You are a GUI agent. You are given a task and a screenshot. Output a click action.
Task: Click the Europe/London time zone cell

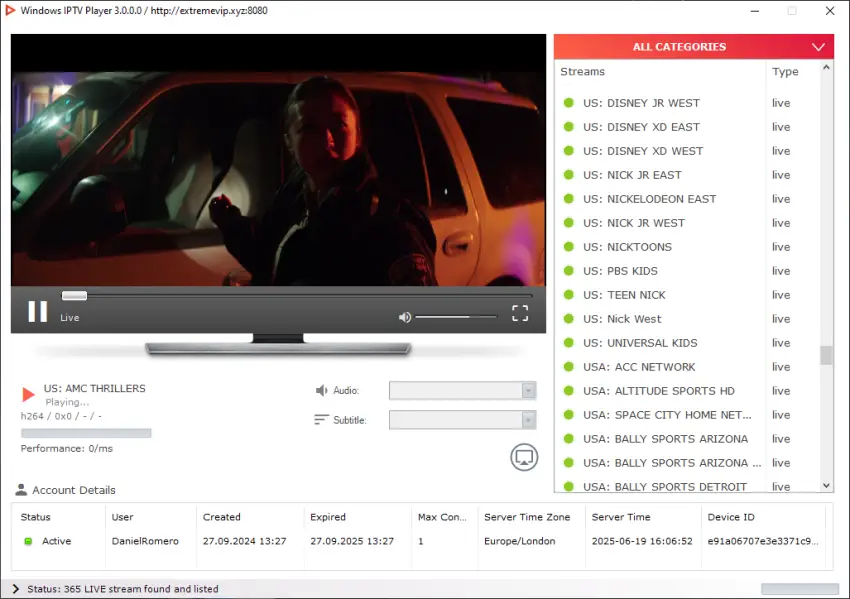(x=519, y=541)
